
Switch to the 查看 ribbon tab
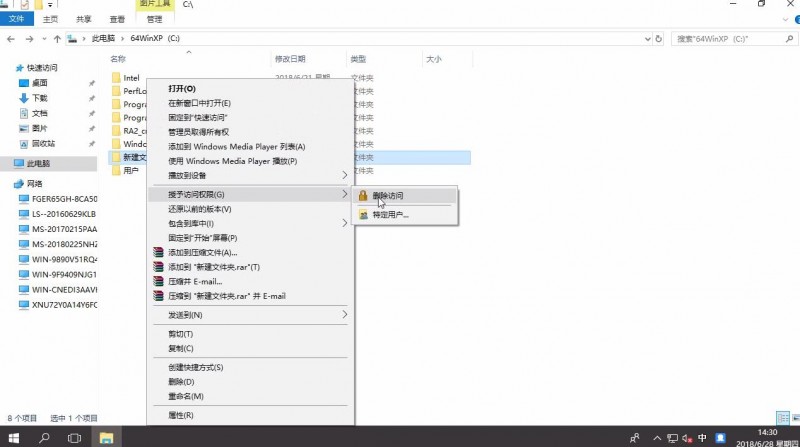(x=117, y=19)
